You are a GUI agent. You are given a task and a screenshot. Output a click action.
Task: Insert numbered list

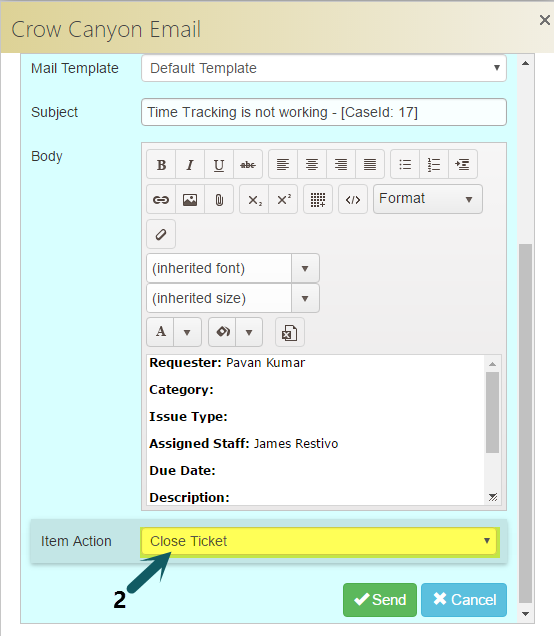[434, 164]
